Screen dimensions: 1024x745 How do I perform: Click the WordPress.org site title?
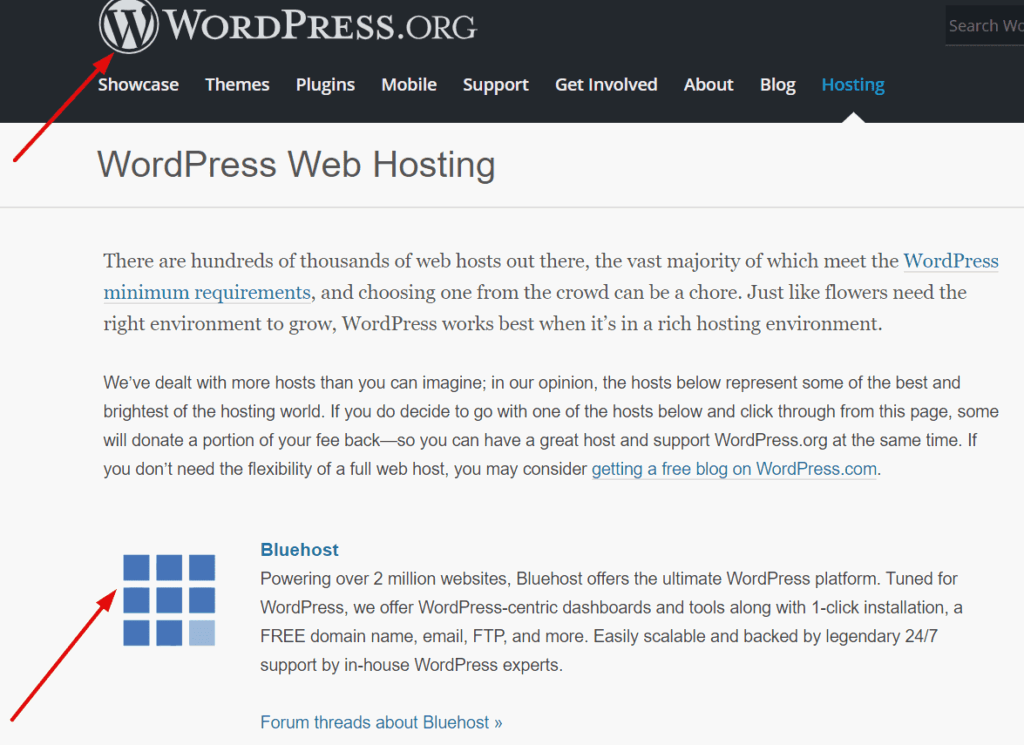[x=320, y=25]
